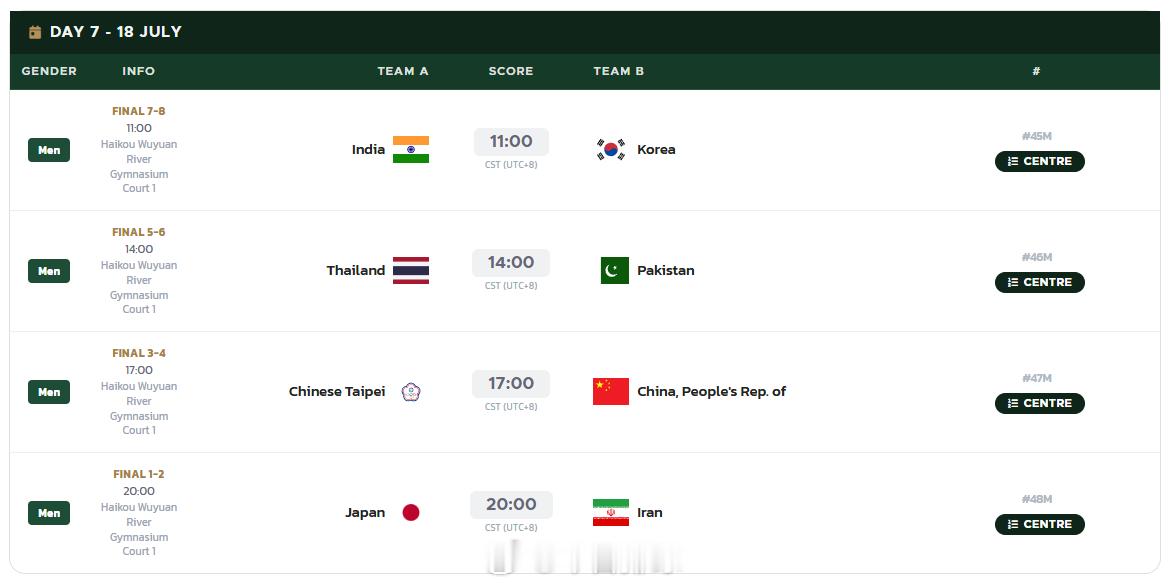Open CENTRE for match #47M
The width and height of the screenshot is (1169, 587).
[x=1039, y=403]
